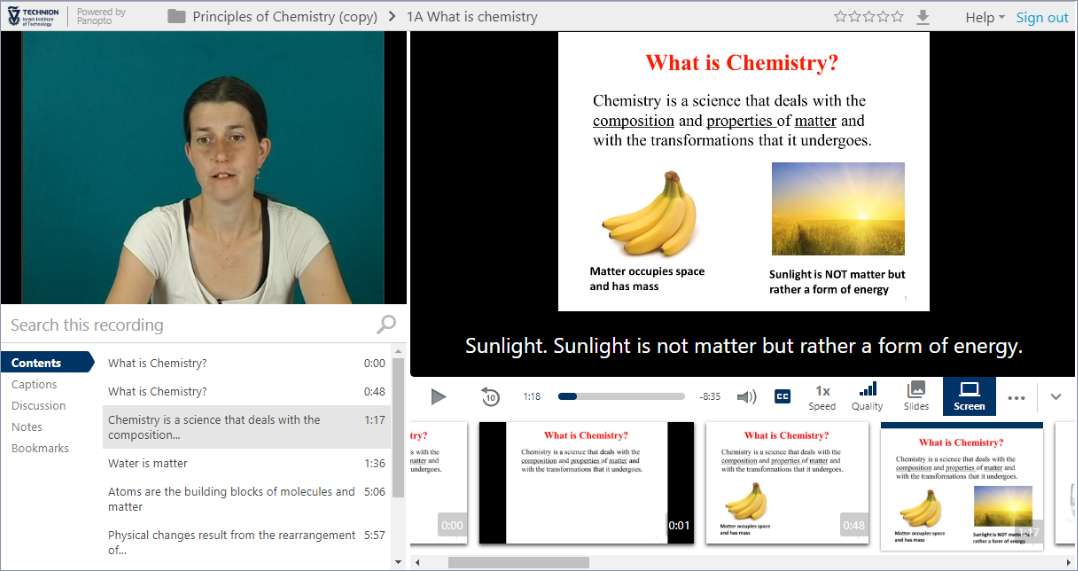
Task: Select the partially visible 0:00 thumbnail
Action: tap(439, 482)
